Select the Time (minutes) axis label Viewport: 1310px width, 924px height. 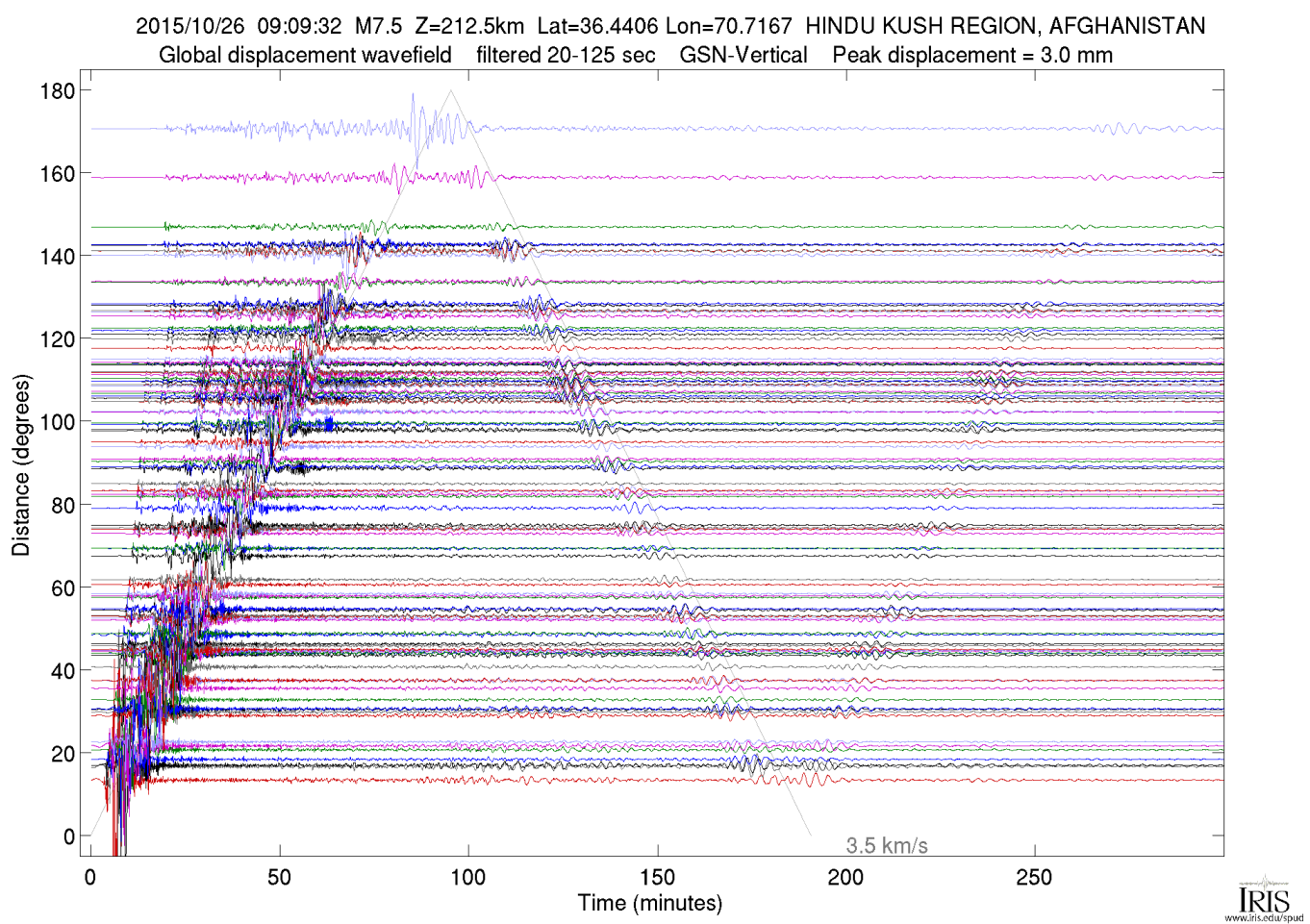click(x=649, y=903)
